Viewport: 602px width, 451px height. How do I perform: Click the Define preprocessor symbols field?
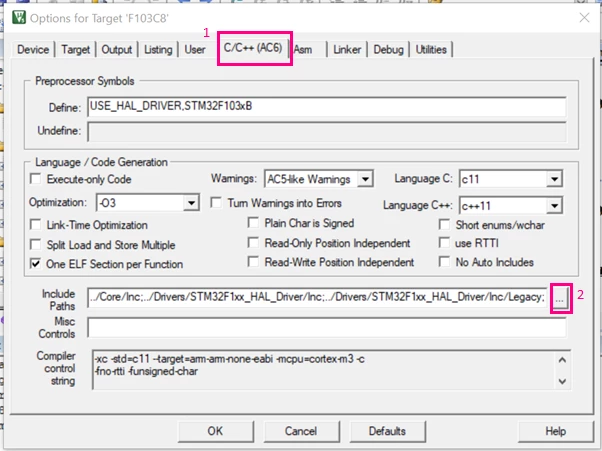327,106
